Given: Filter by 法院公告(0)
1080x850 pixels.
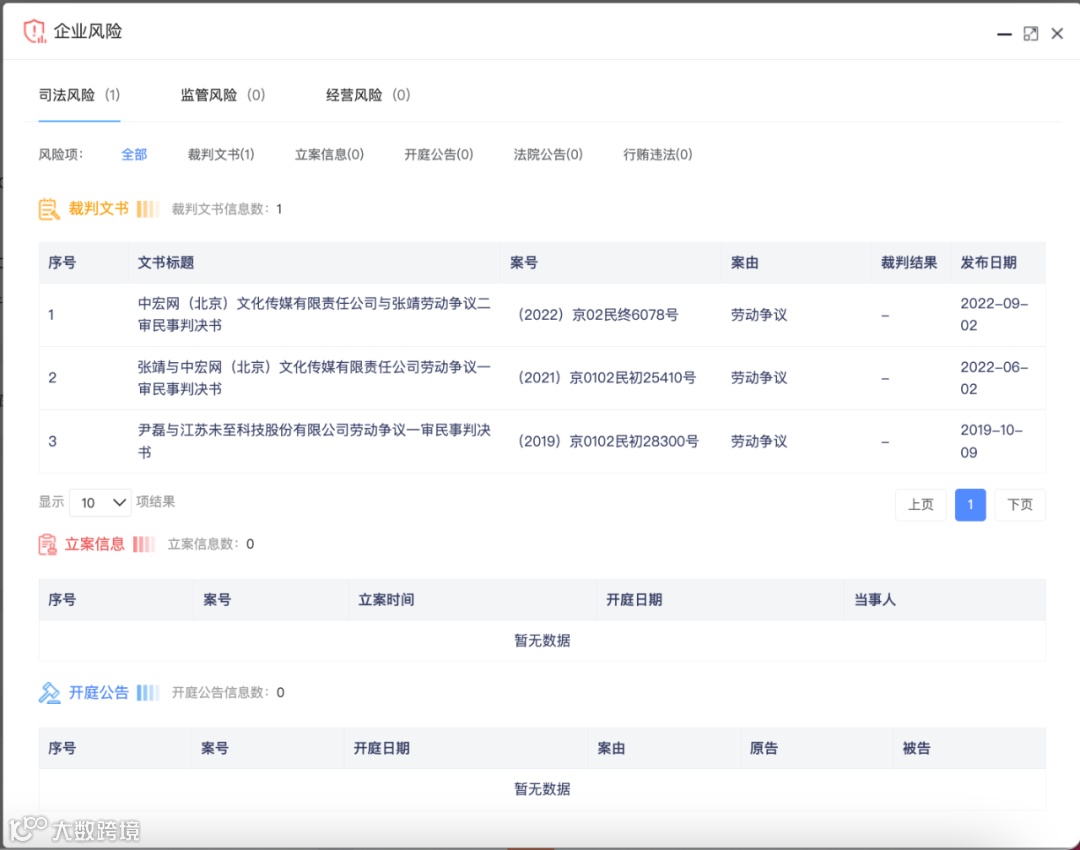Looking at the screenshot, I should [x=548, y=154].
